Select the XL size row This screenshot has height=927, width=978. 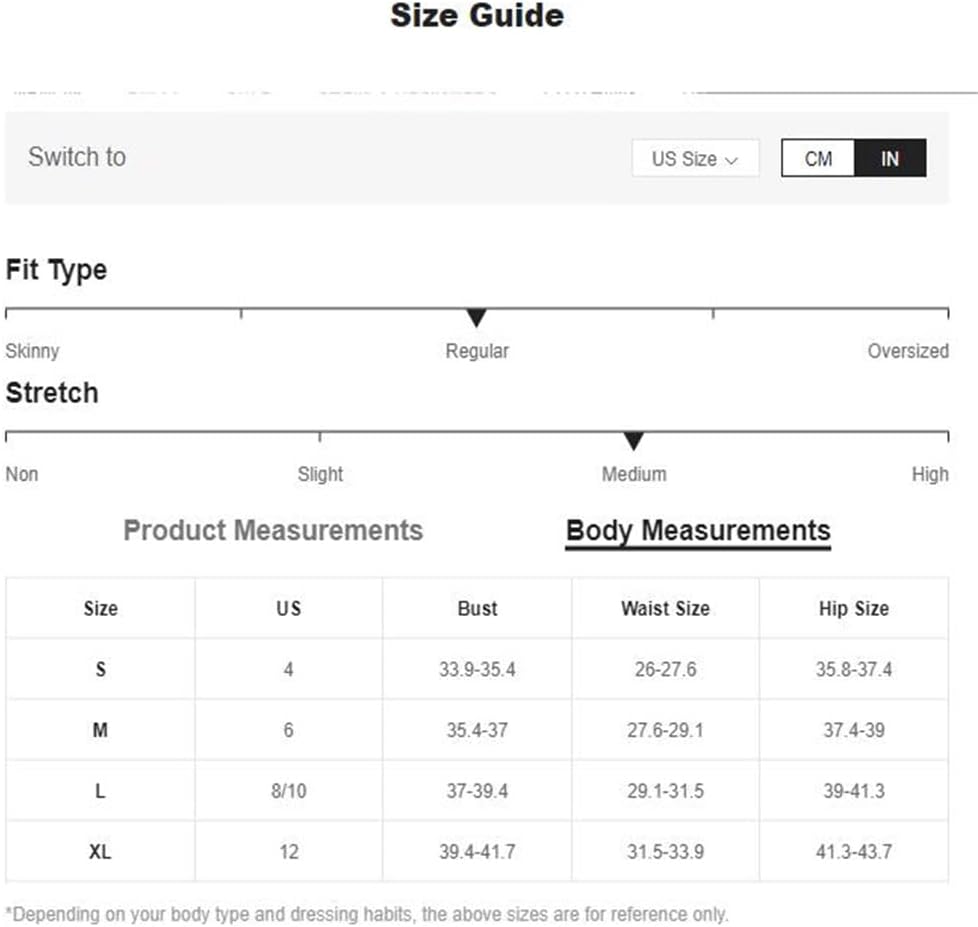100,852
